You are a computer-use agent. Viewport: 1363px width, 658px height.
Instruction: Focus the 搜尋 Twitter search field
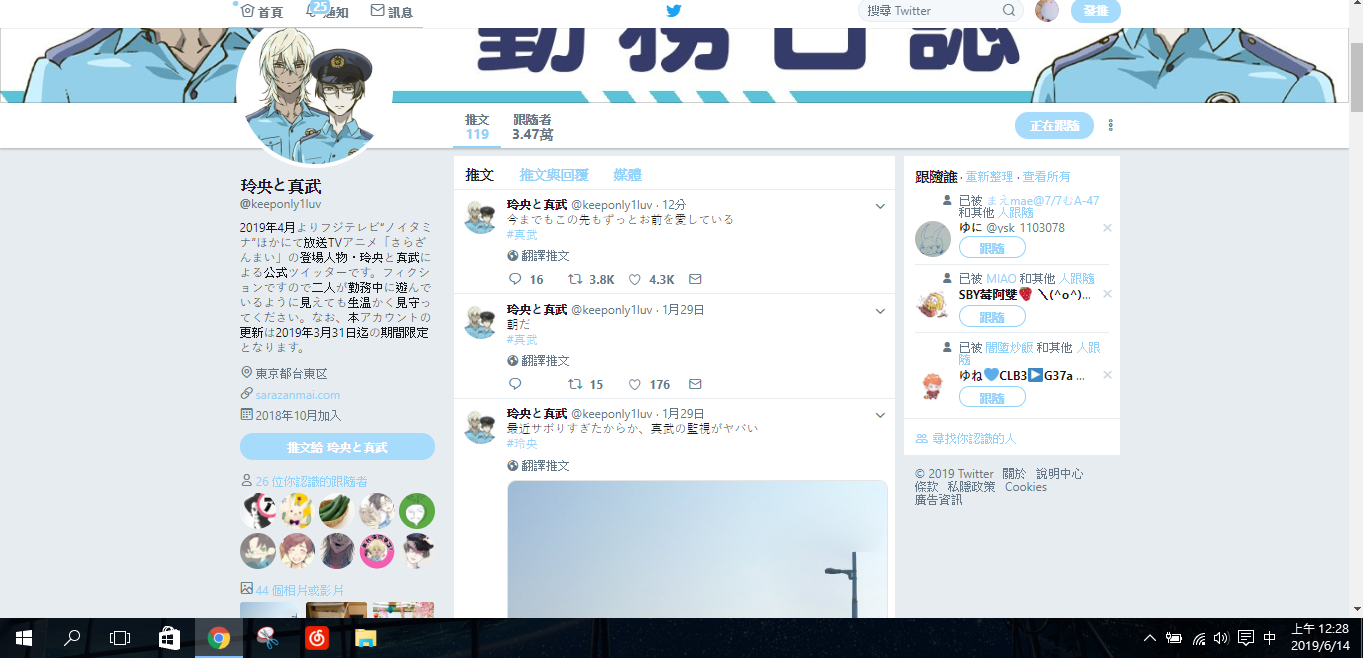click(941, 11)
